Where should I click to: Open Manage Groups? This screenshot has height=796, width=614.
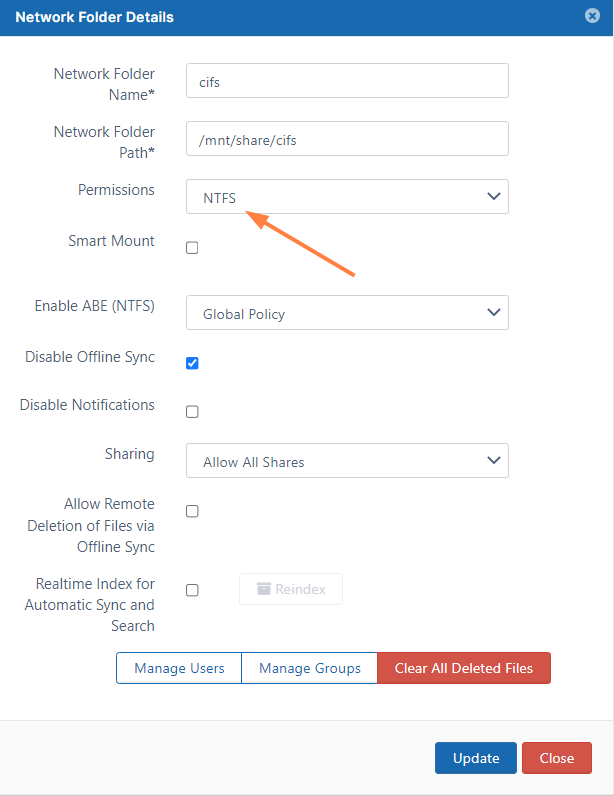309,668
